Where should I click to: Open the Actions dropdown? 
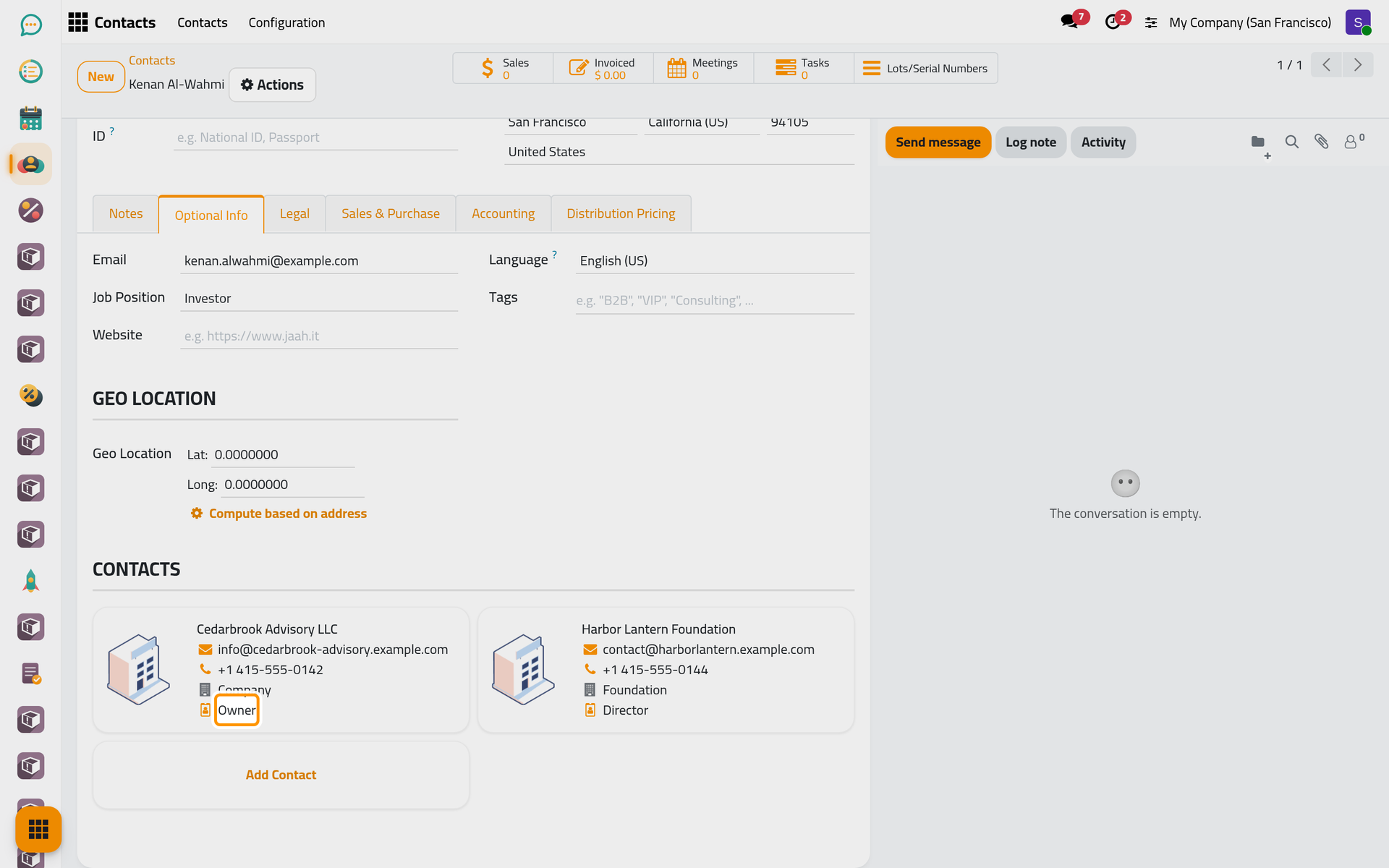click(x=272, y=85)
